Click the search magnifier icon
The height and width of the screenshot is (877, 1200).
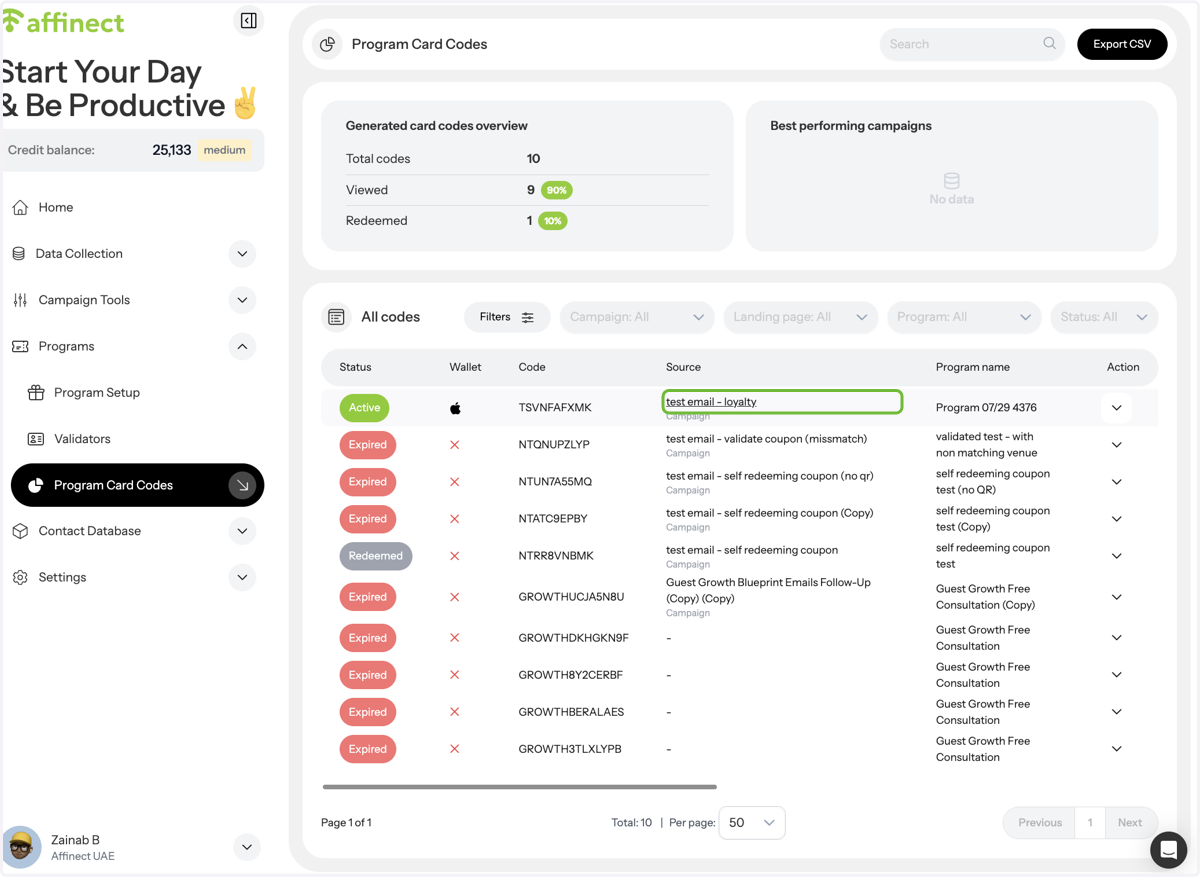pos(1049,43)
